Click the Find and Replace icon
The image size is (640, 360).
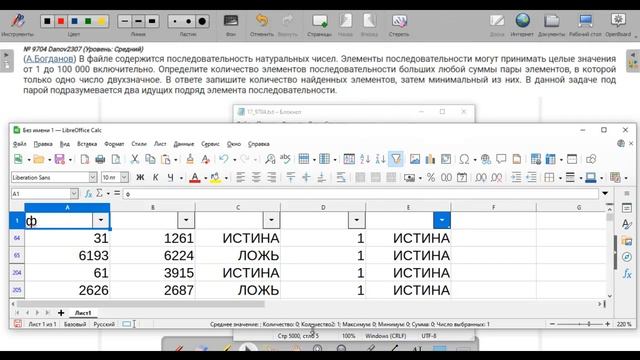[270, 159]
